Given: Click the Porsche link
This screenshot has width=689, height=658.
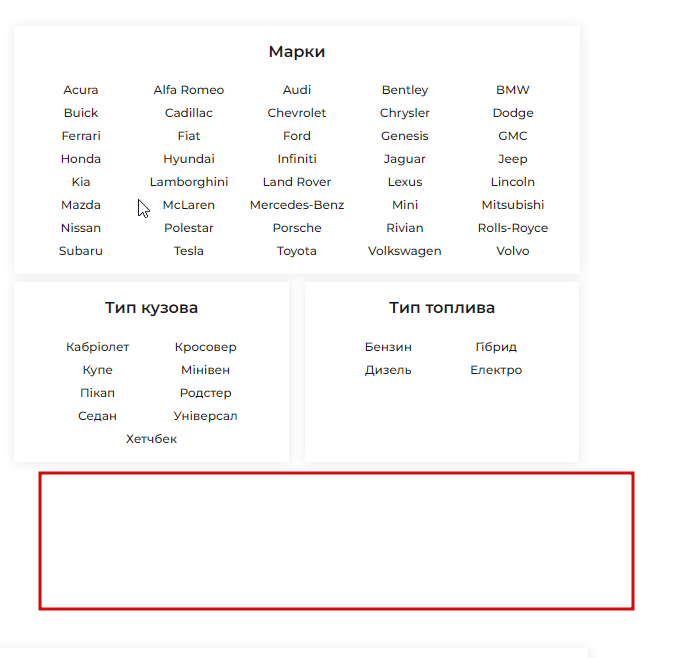Looking at the screenshot, I should (x=297, y=228).
